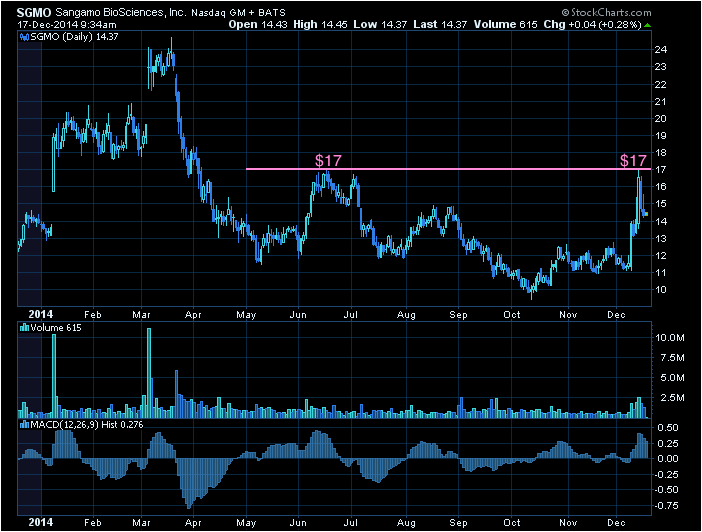Image resolution: width=702 pixels, height=532 pixels.
Task: Click the 17 price axis label
Action: tap(661, 170)
